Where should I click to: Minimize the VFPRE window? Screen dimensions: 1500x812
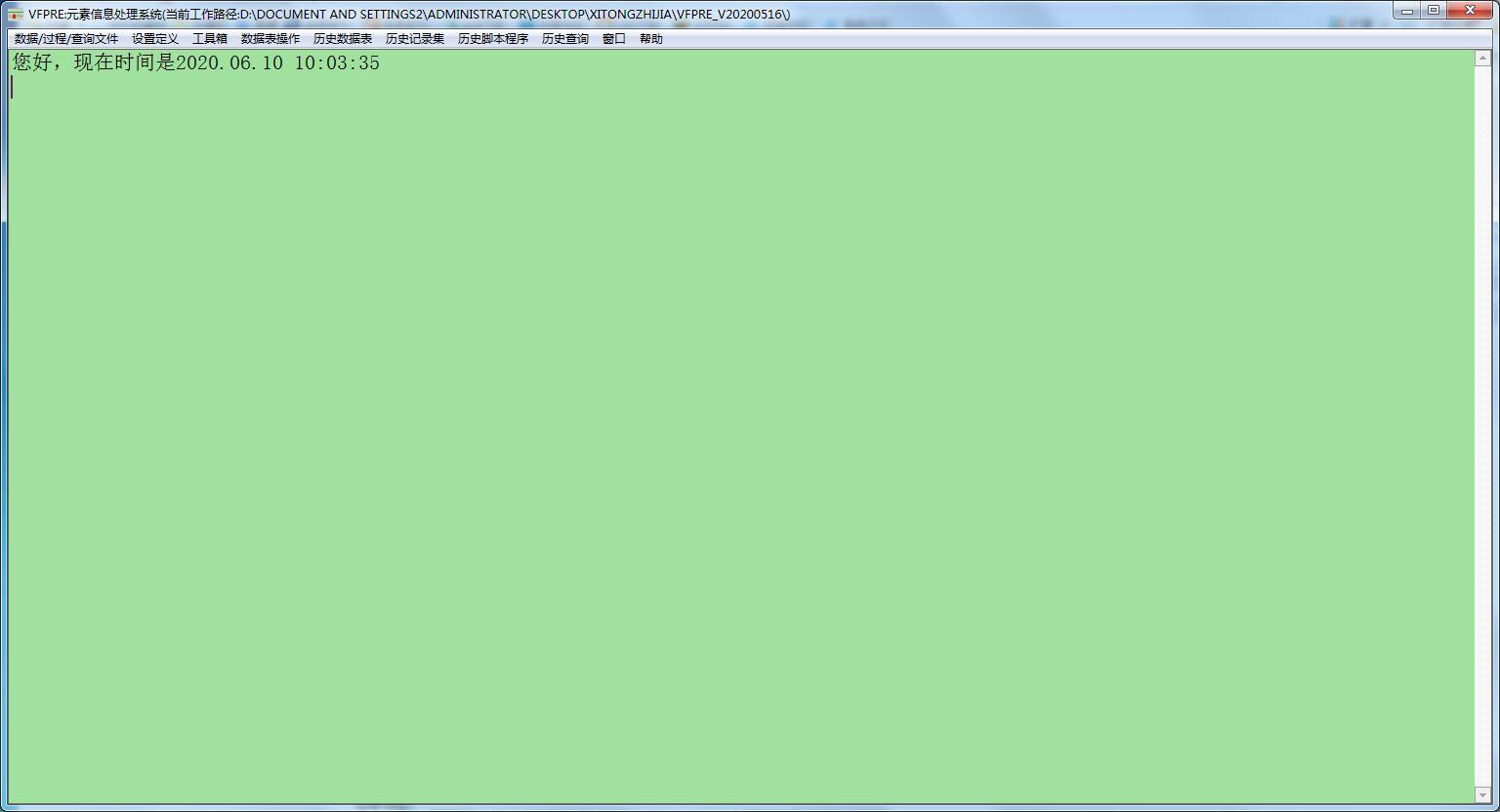click(x=1407, y=11)
